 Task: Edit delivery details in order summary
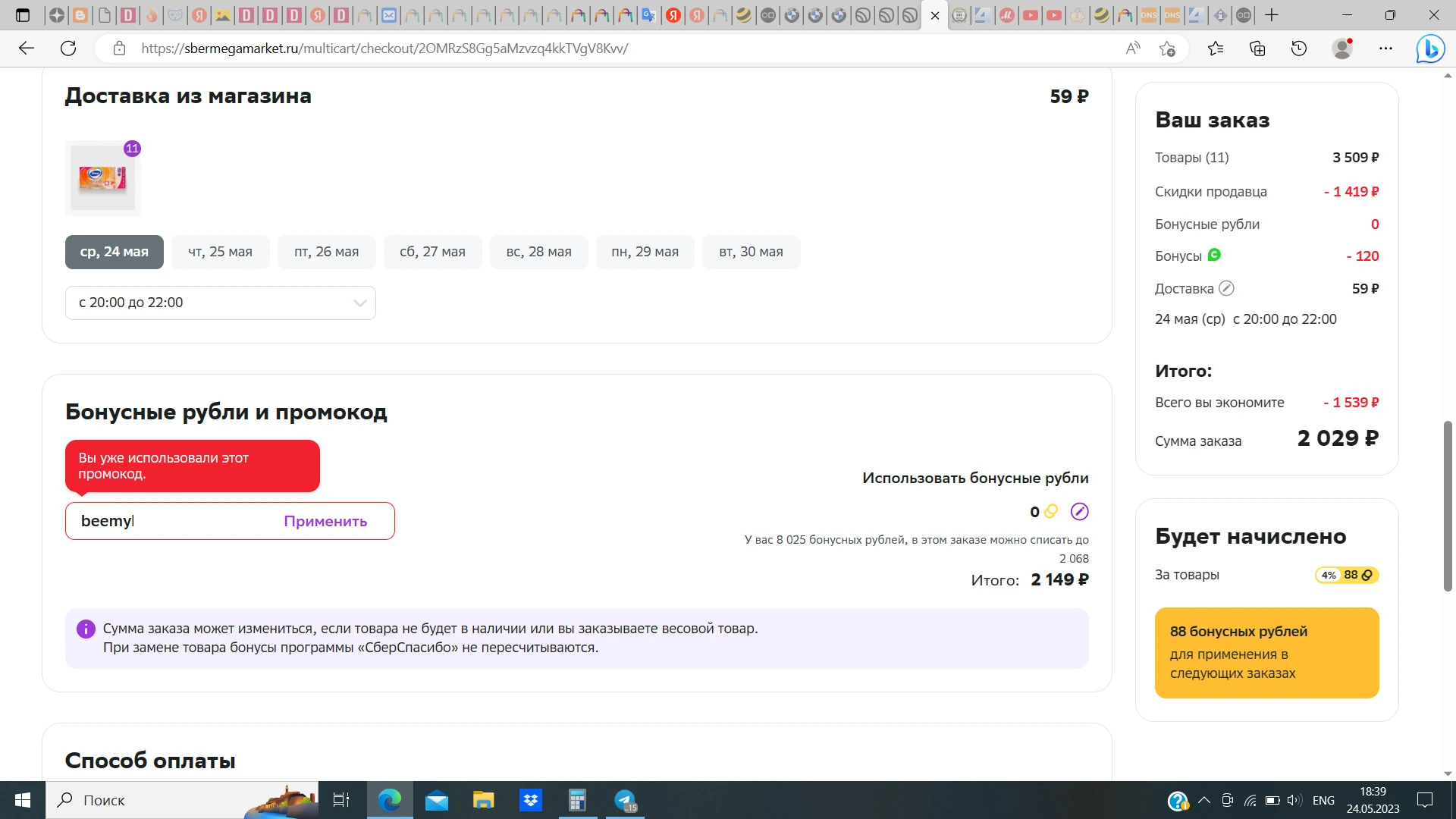click(x=1226, y=288)
